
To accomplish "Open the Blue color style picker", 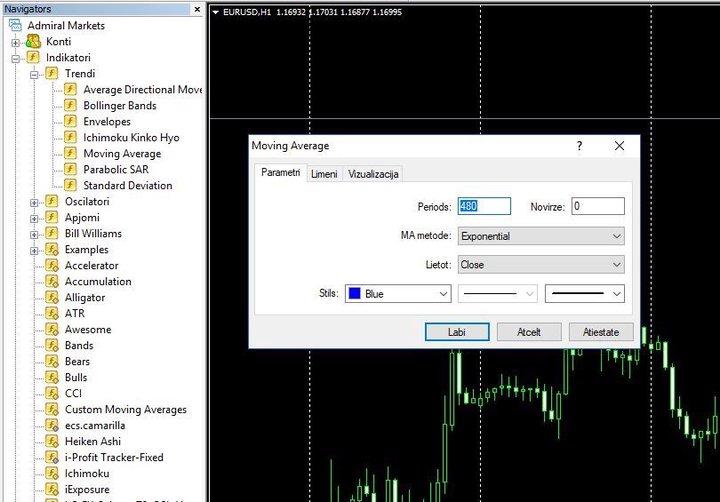I will (x=398, y=294).
